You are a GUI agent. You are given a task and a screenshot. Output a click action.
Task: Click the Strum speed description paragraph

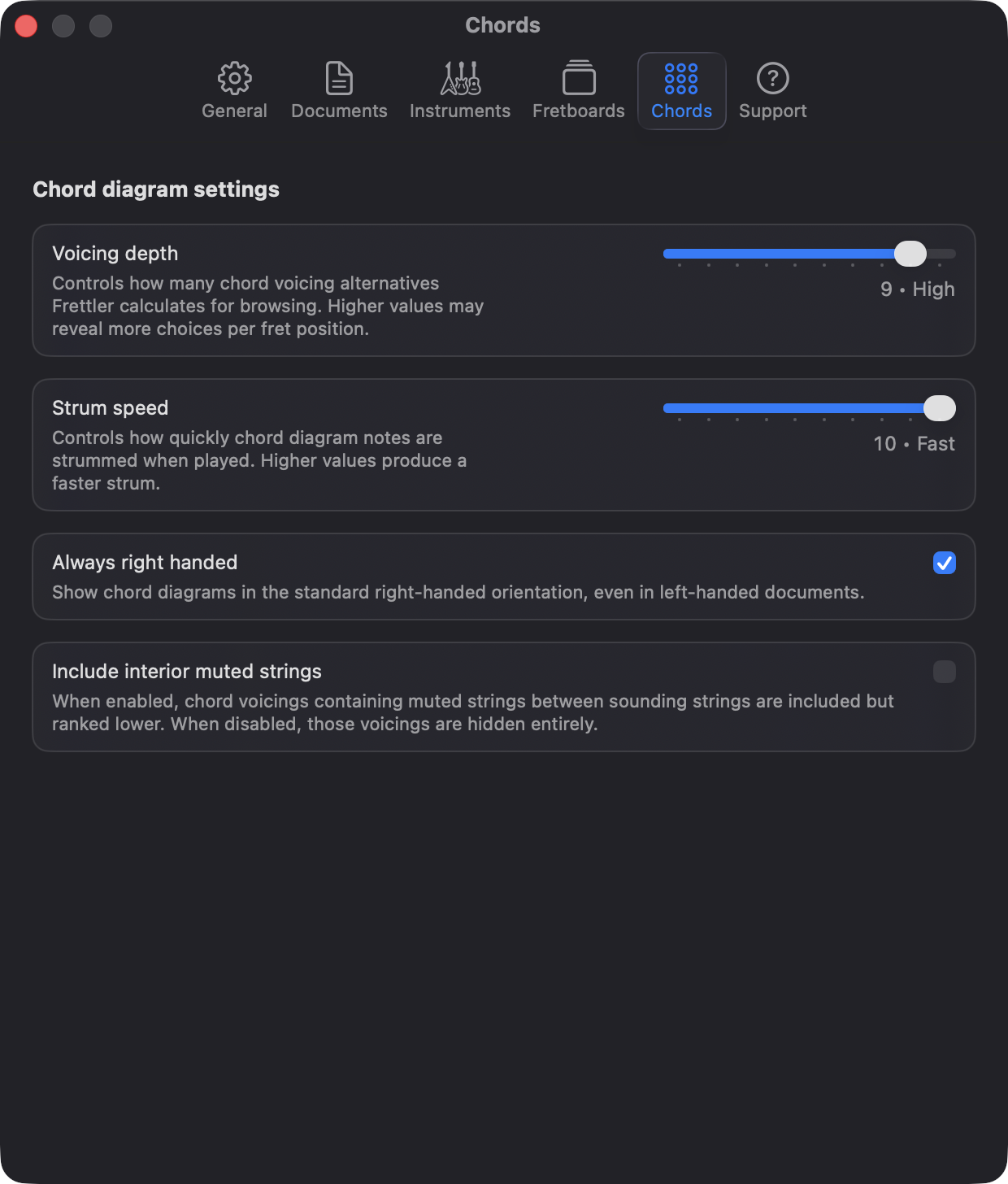[259, 460]
